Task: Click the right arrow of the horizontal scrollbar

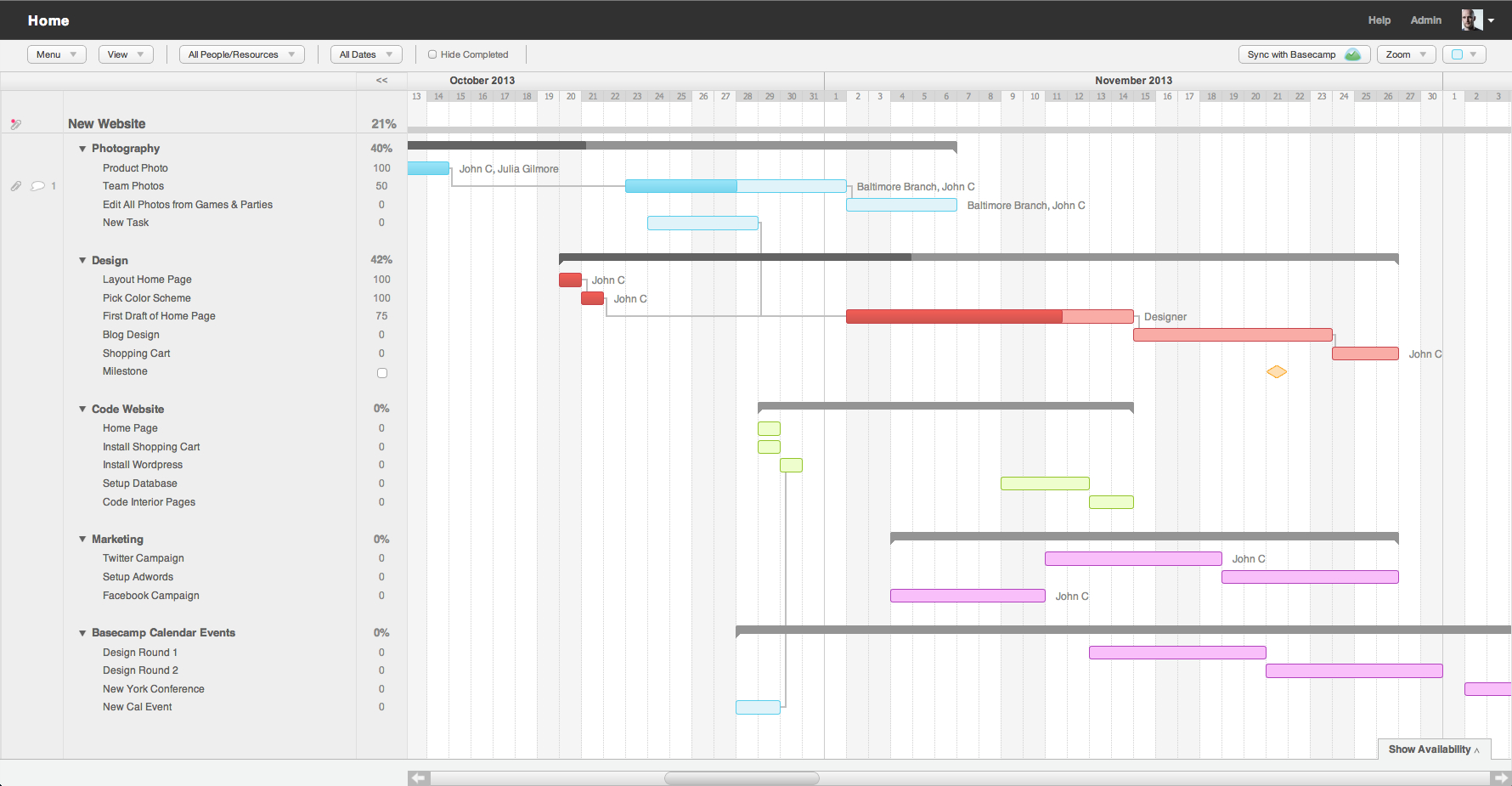Action: click(1501, 778)
